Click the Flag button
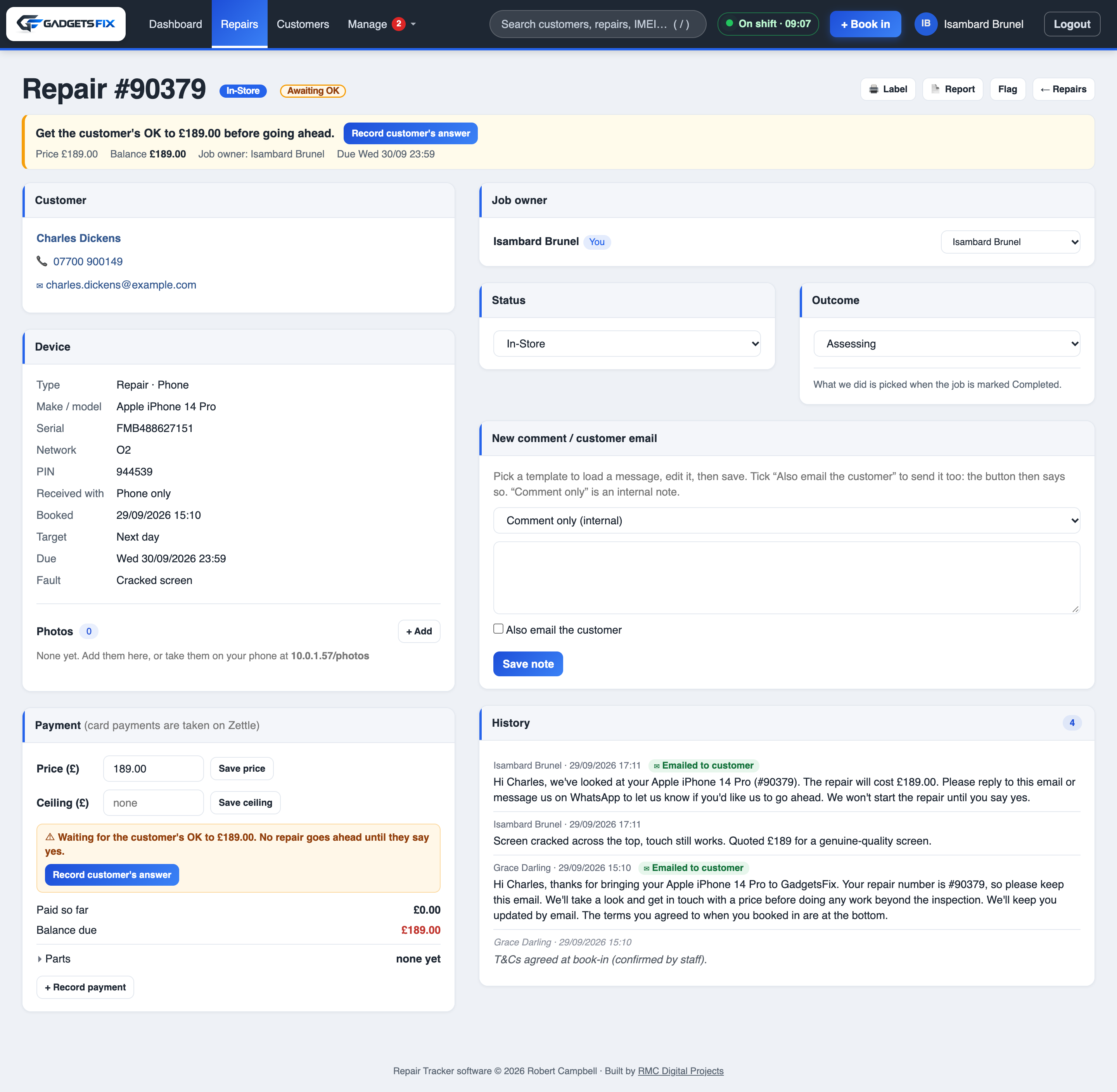Image resolution: width=1117 pixels, height=1092 pixels. pyautogui.click(x=1007, y=89)
